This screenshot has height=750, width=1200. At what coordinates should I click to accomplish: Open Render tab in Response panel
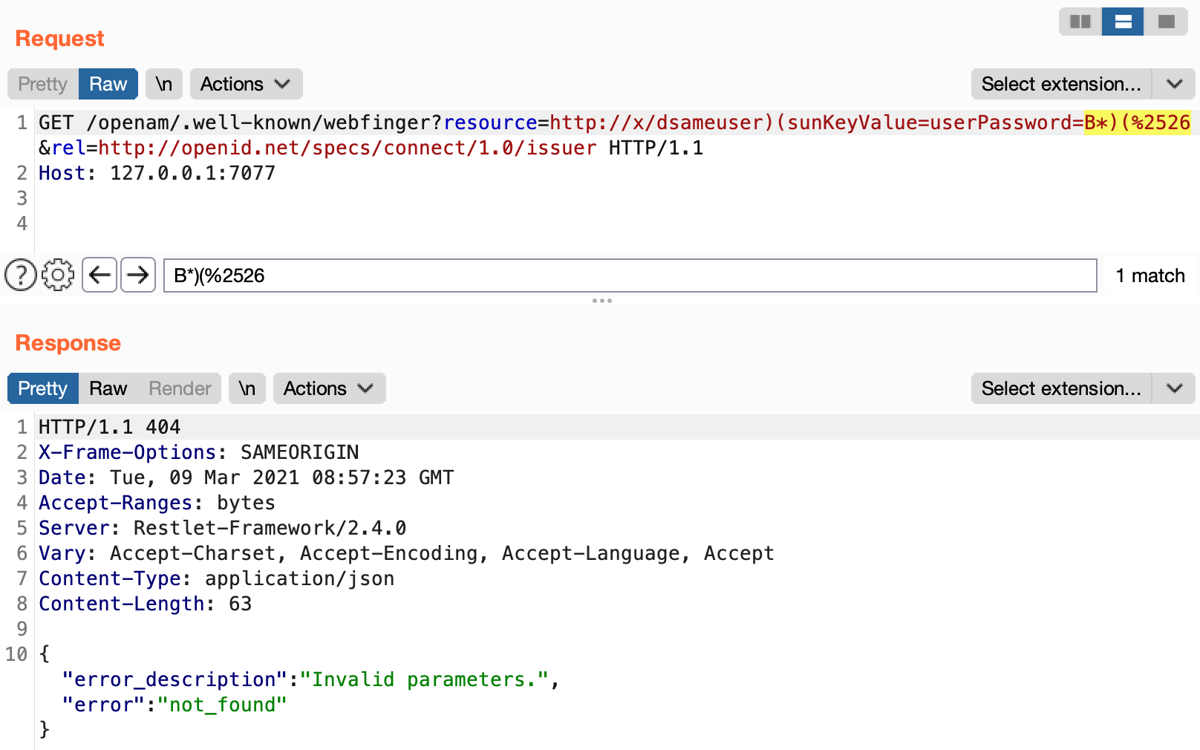tap(180, 388)
